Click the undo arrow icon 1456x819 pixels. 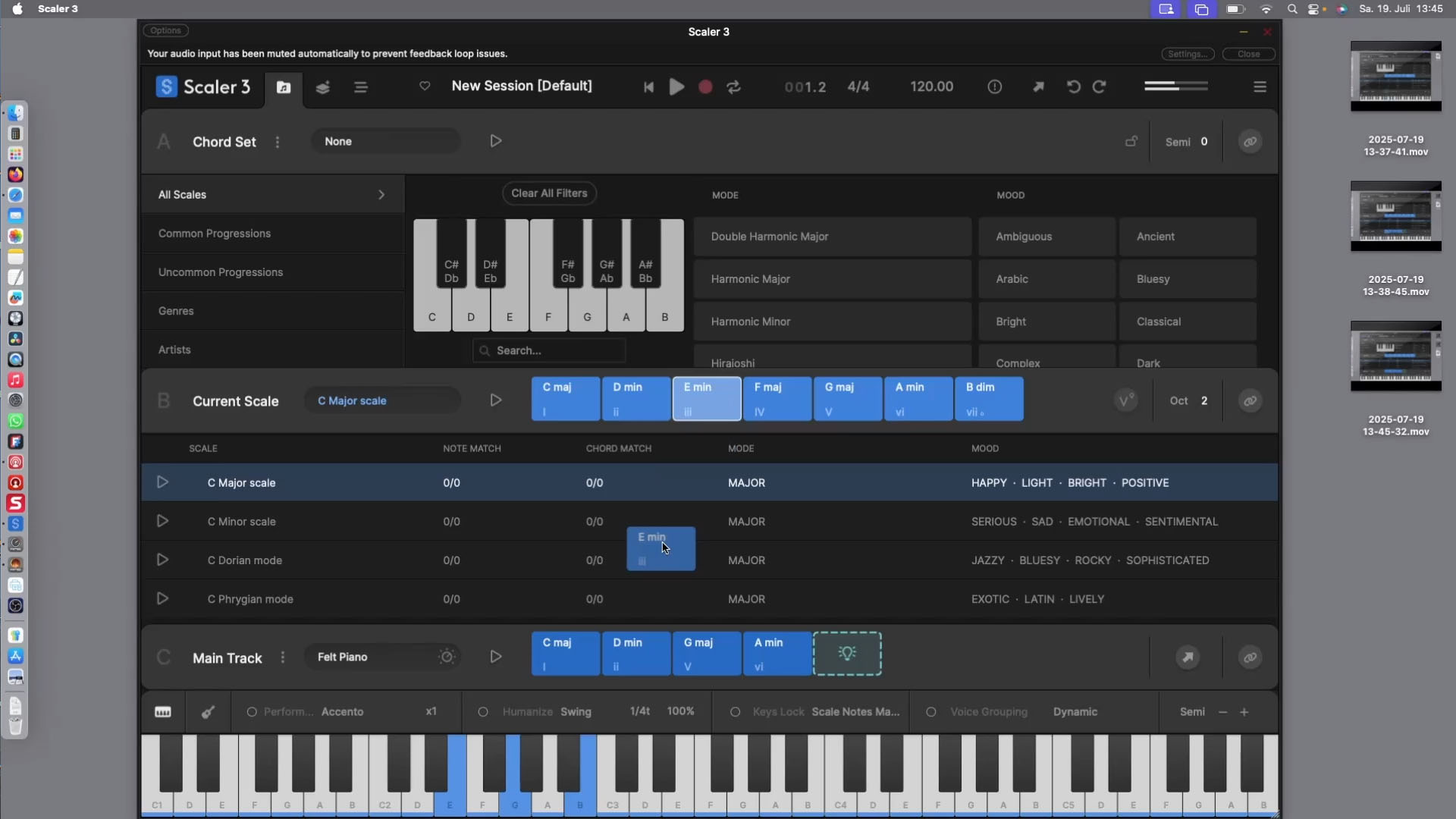(1073, 87)
